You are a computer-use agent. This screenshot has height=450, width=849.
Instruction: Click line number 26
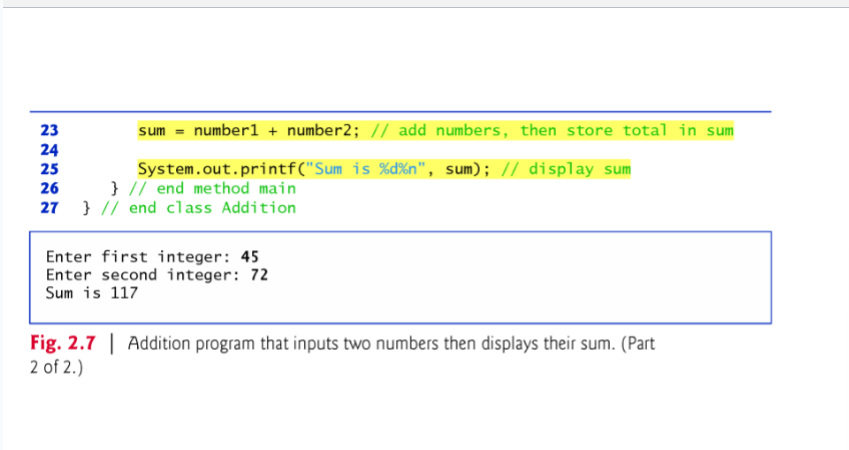coord(49,188)
